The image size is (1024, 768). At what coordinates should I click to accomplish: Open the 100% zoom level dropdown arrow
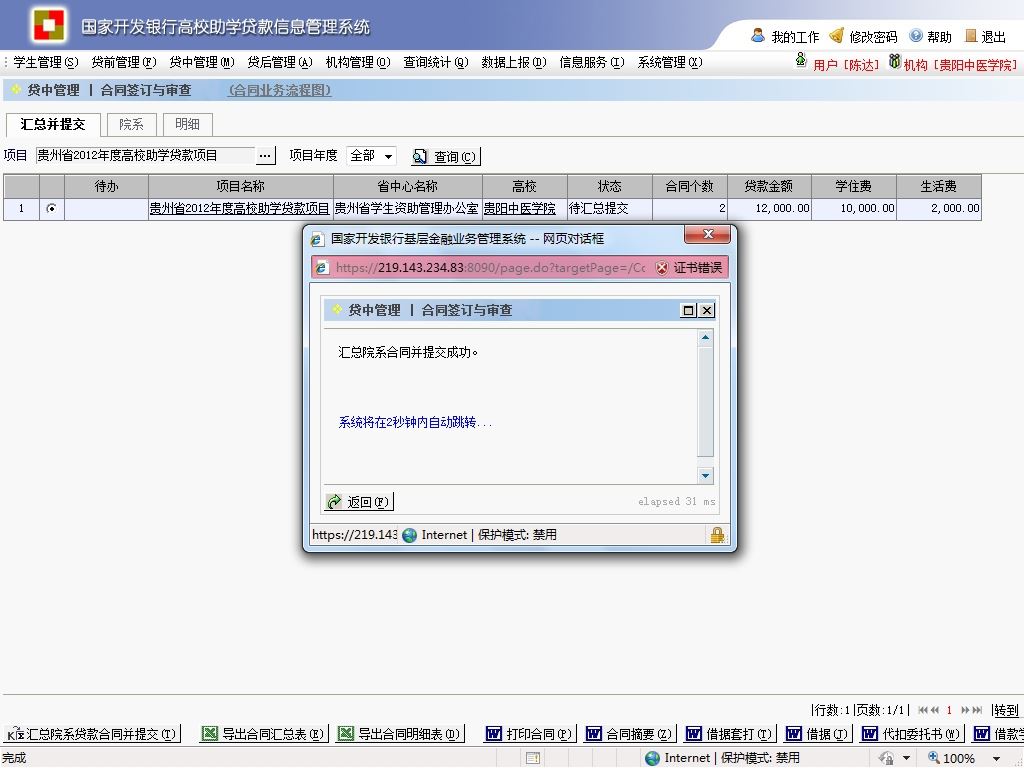997,759
